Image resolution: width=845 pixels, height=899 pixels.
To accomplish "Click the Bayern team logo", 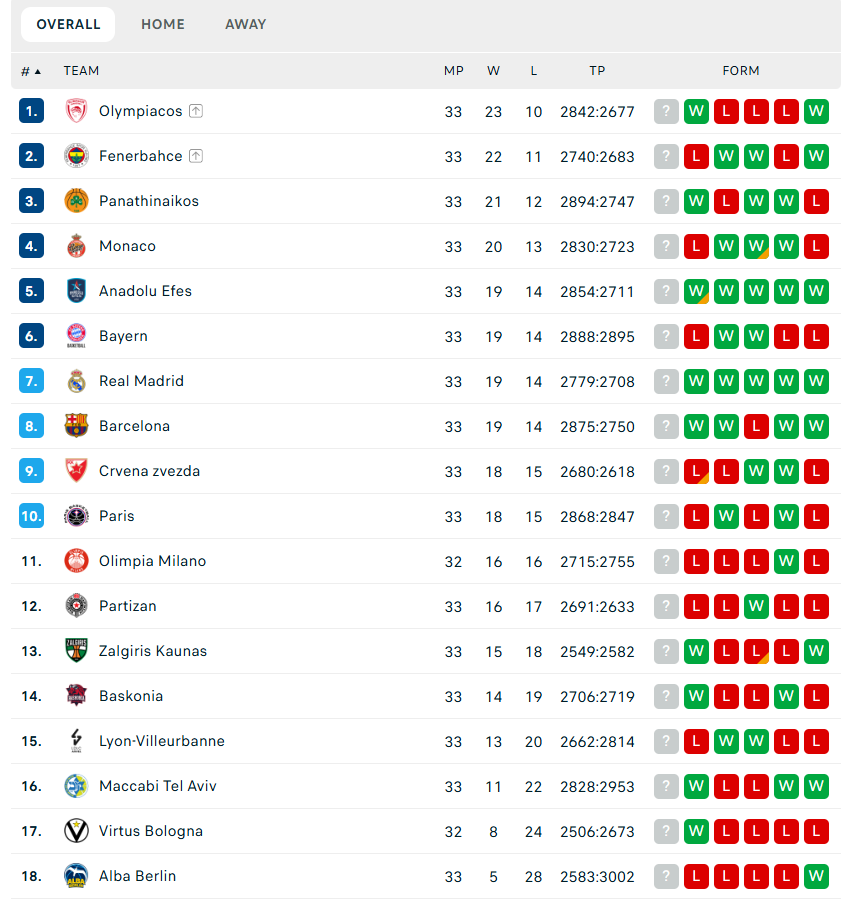I will [x=77, y=336].
